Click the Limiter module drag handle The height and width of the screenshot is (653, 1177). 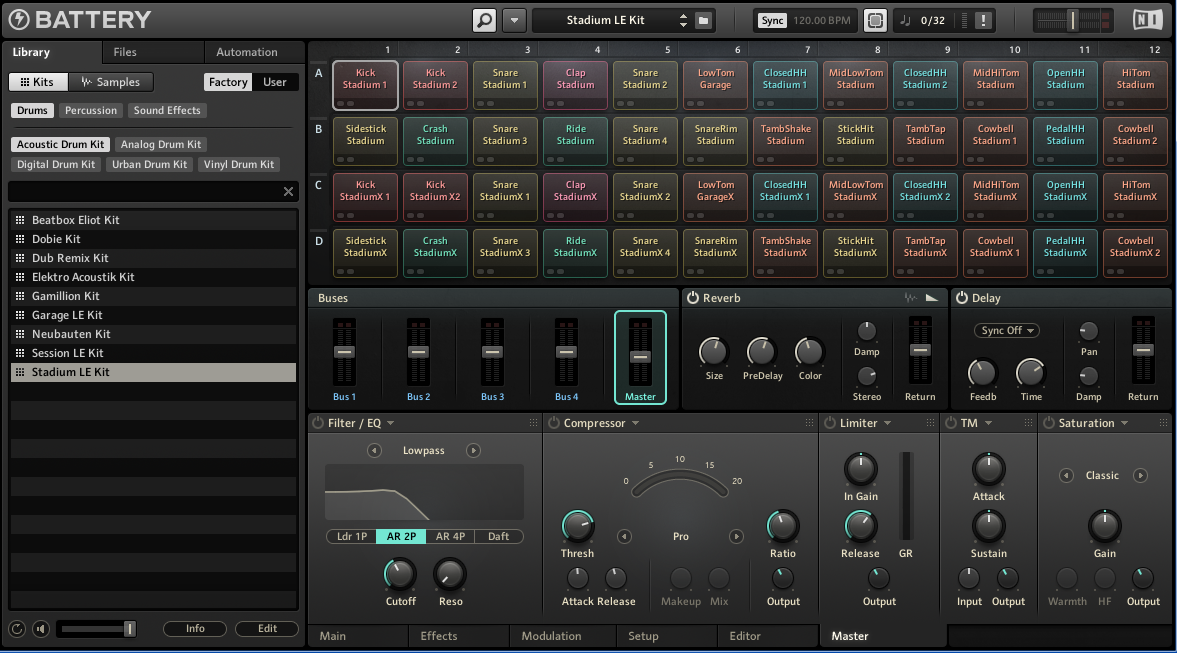tap(931, 423)
